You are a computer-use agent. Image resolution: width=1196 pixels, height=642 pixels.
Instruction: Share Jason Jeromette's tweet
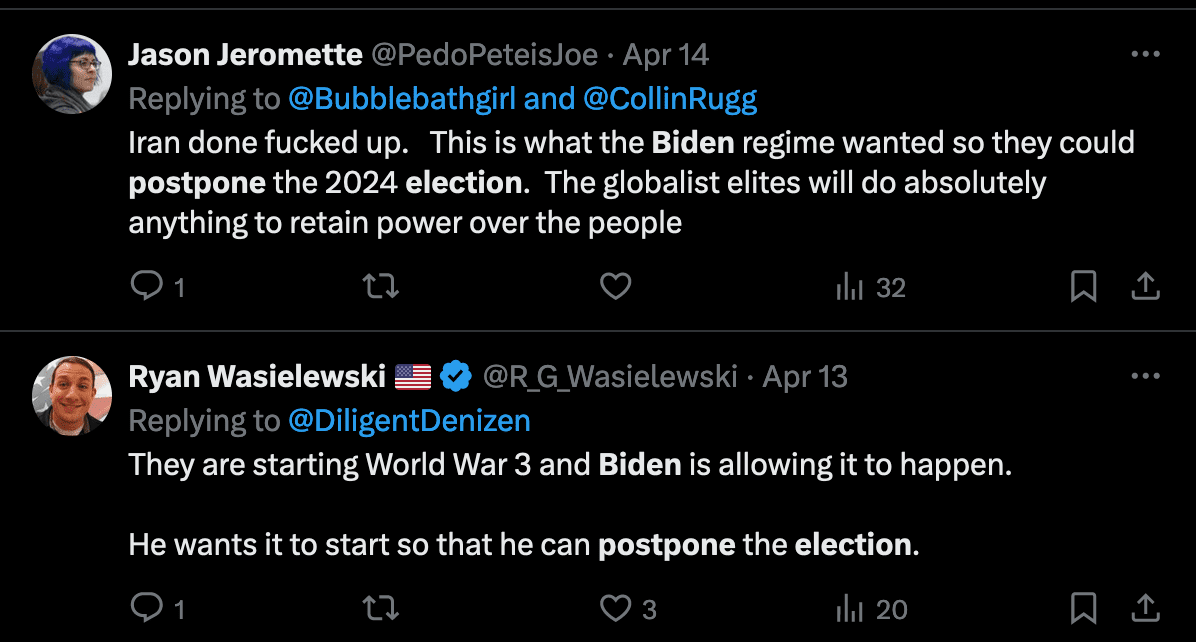1145,288
